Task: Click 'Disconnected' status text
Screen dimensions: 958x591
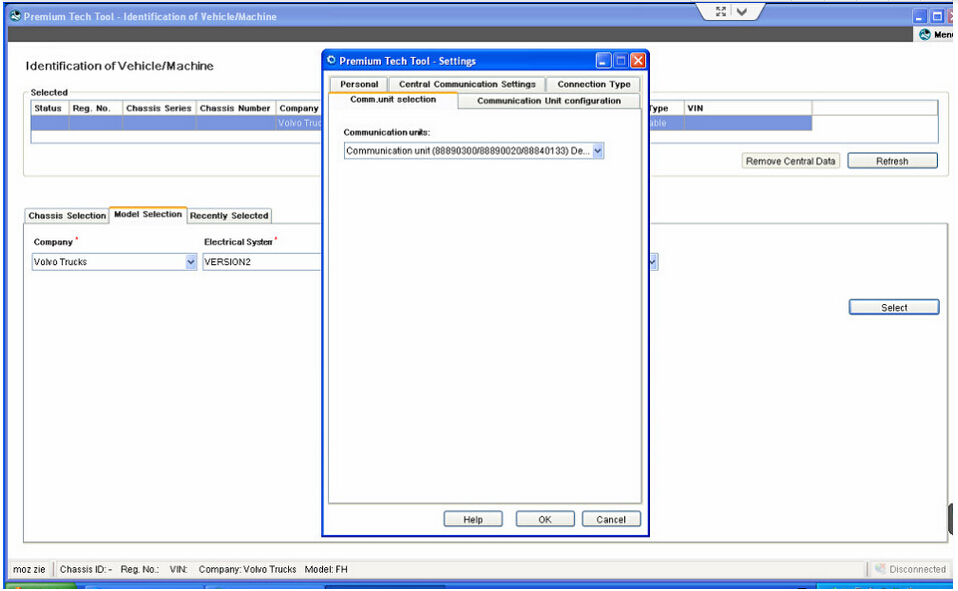Action: [x=917, y=570]
